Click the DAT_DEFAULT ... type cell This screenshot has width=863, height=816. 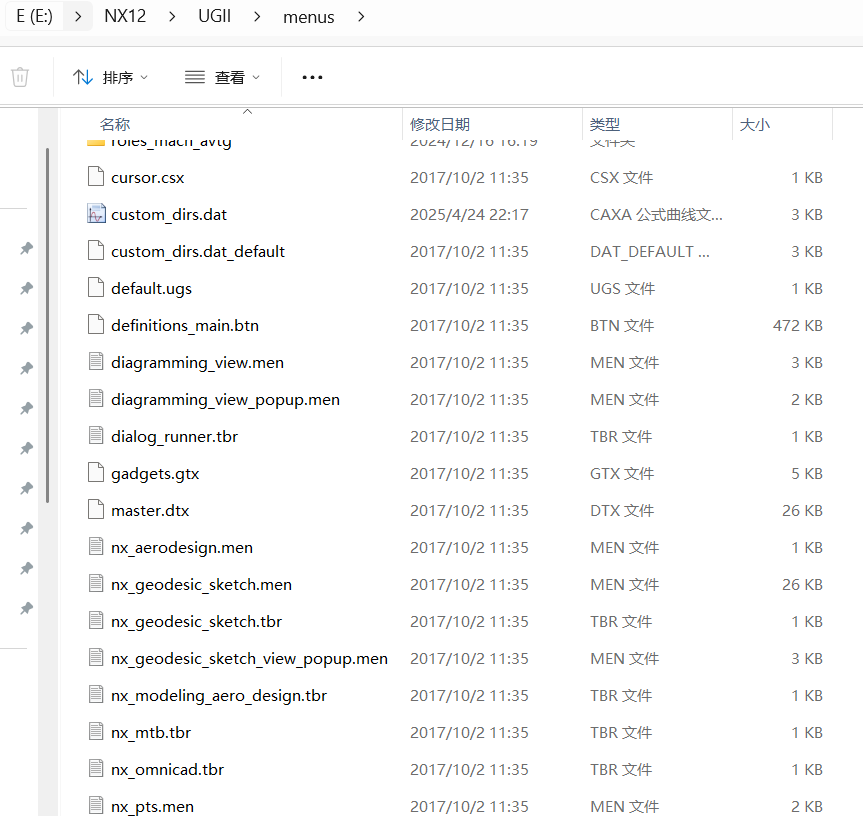(649, 251)
